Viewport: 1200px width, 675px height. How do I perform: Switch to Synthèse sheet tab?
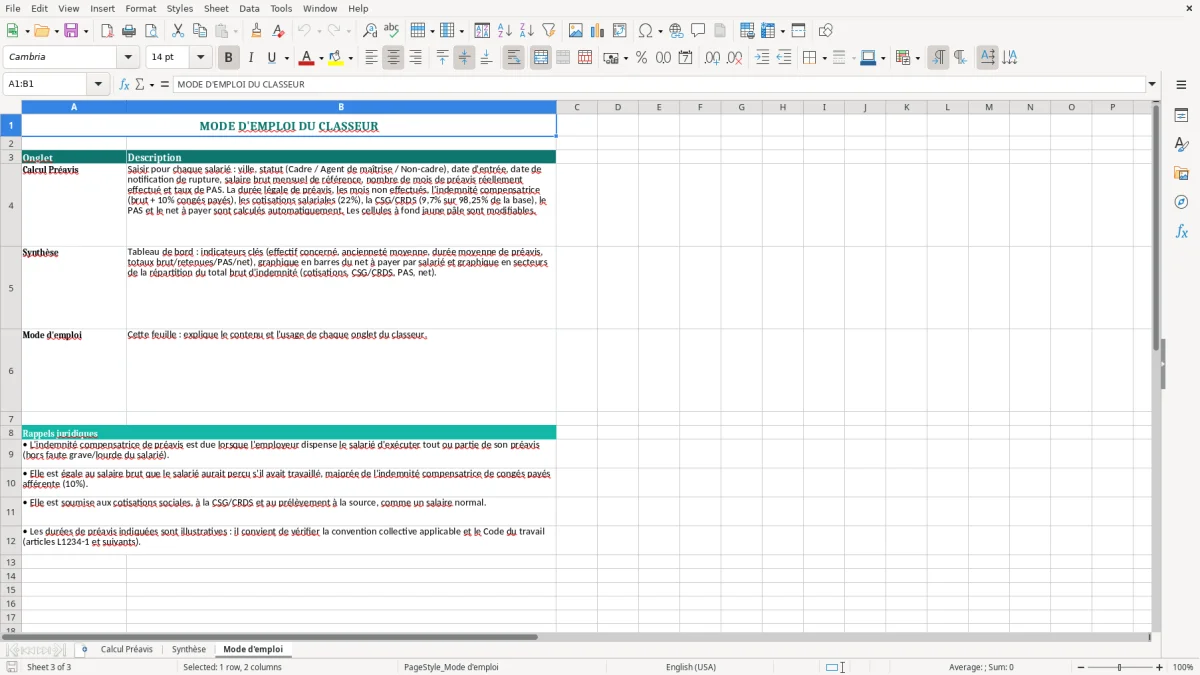pyautogui.click(x=189, y=649)
